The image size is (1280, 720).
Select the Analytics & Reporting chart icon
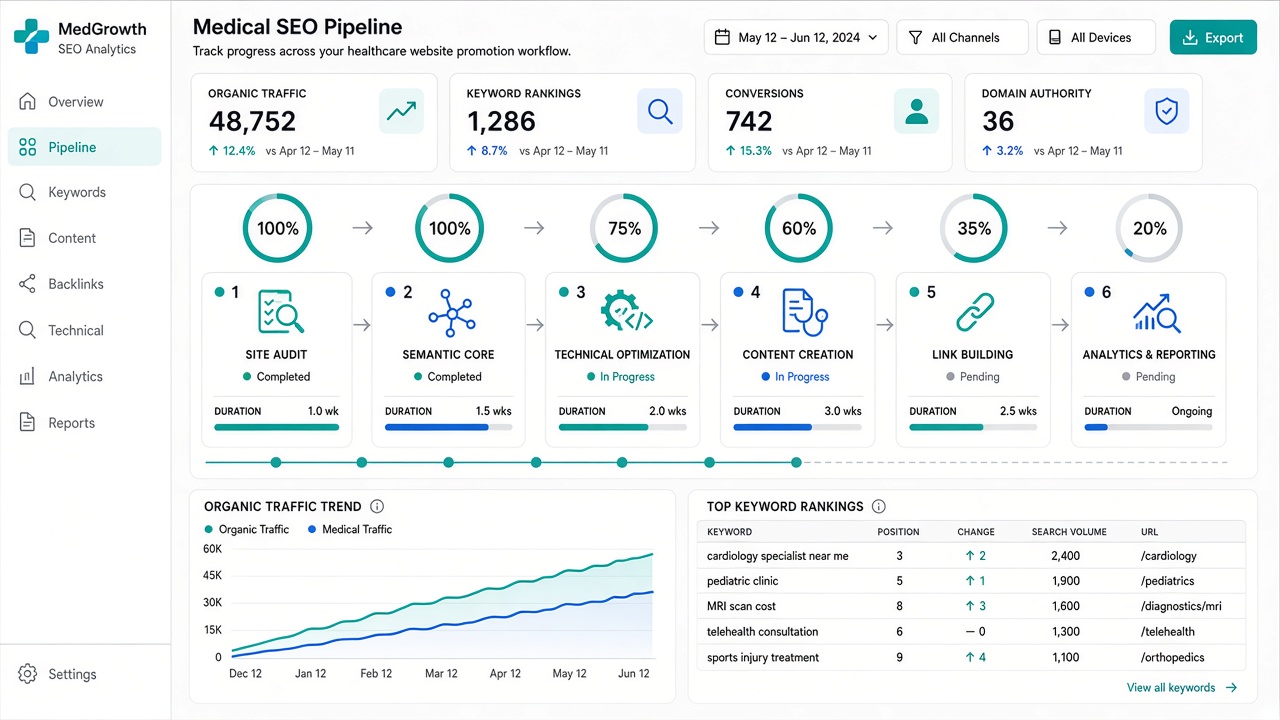point(1157,312)
